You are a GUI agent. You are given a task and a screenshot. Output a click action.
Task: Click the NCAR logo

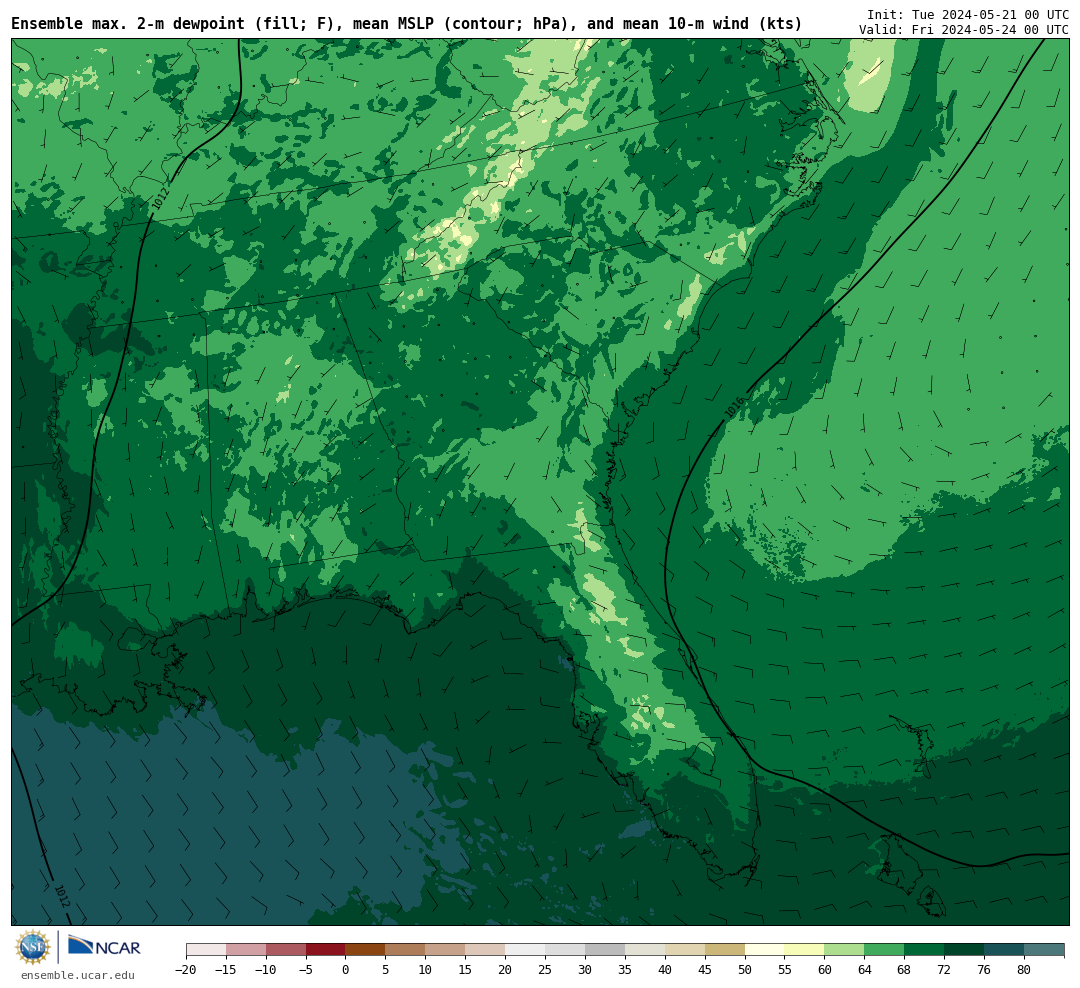(104, 947)
